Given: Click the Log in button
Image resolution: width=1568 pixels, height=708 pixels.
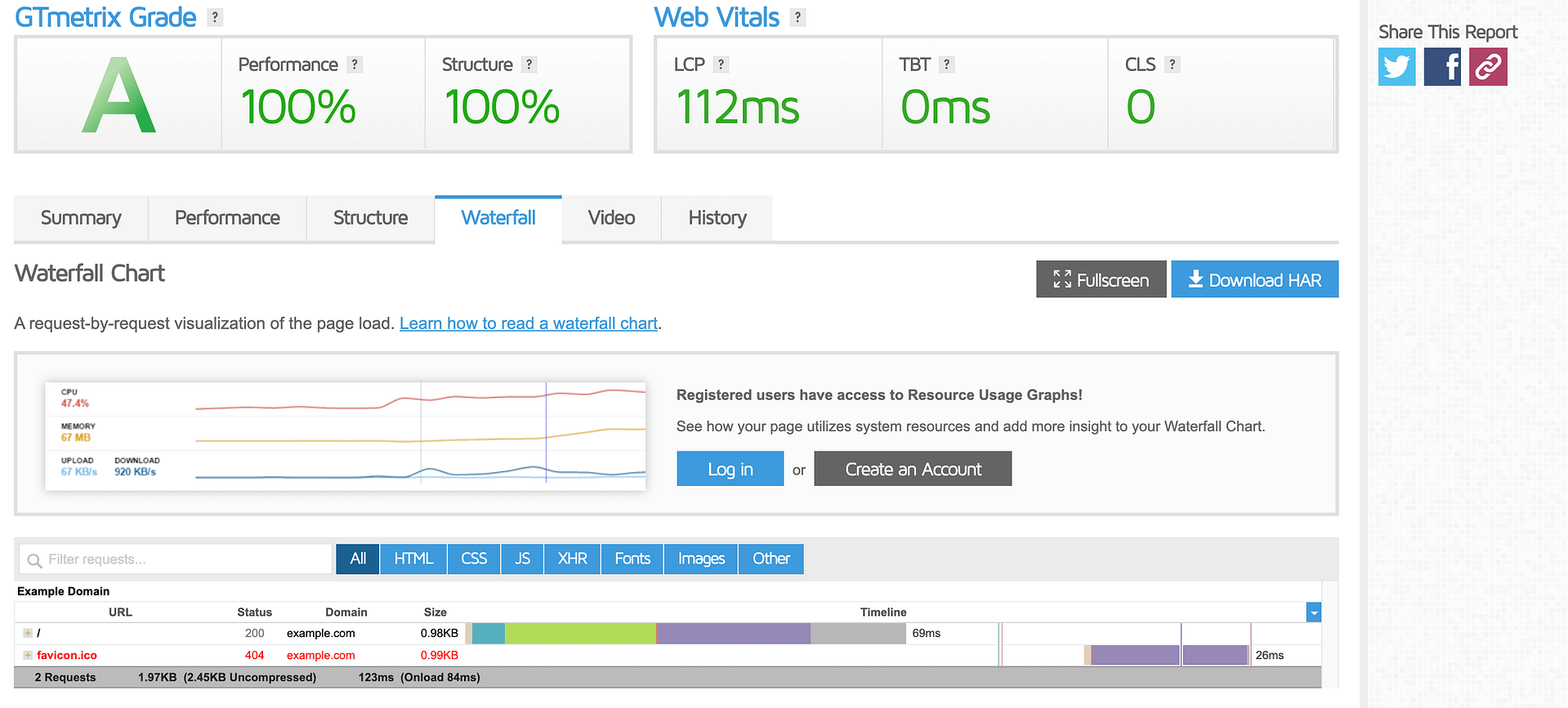Looking at the screenshot, I should click(730, 469).
